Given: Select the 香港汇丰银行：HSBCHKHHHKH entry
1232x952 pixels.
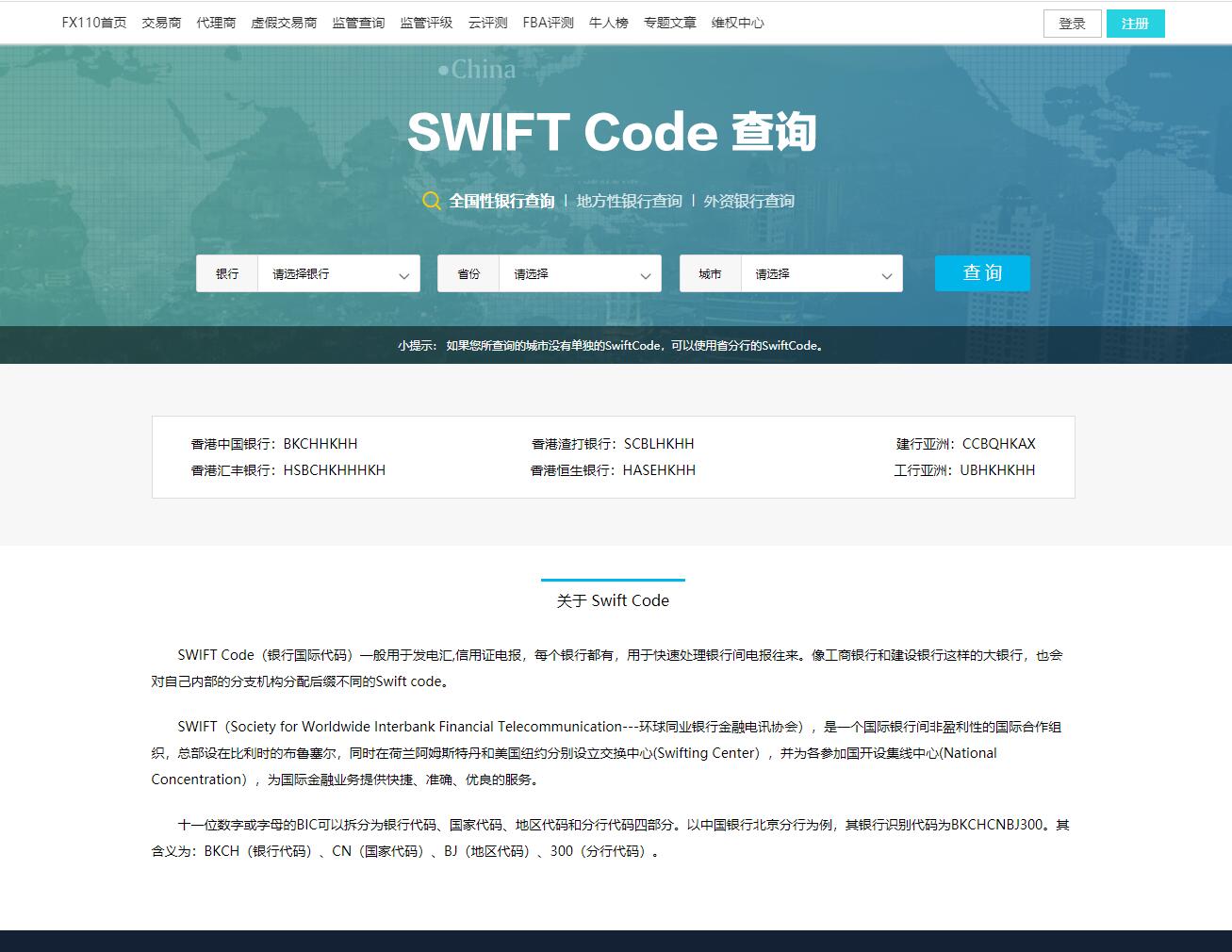Looking at the screenshot, I should point(288,470).
